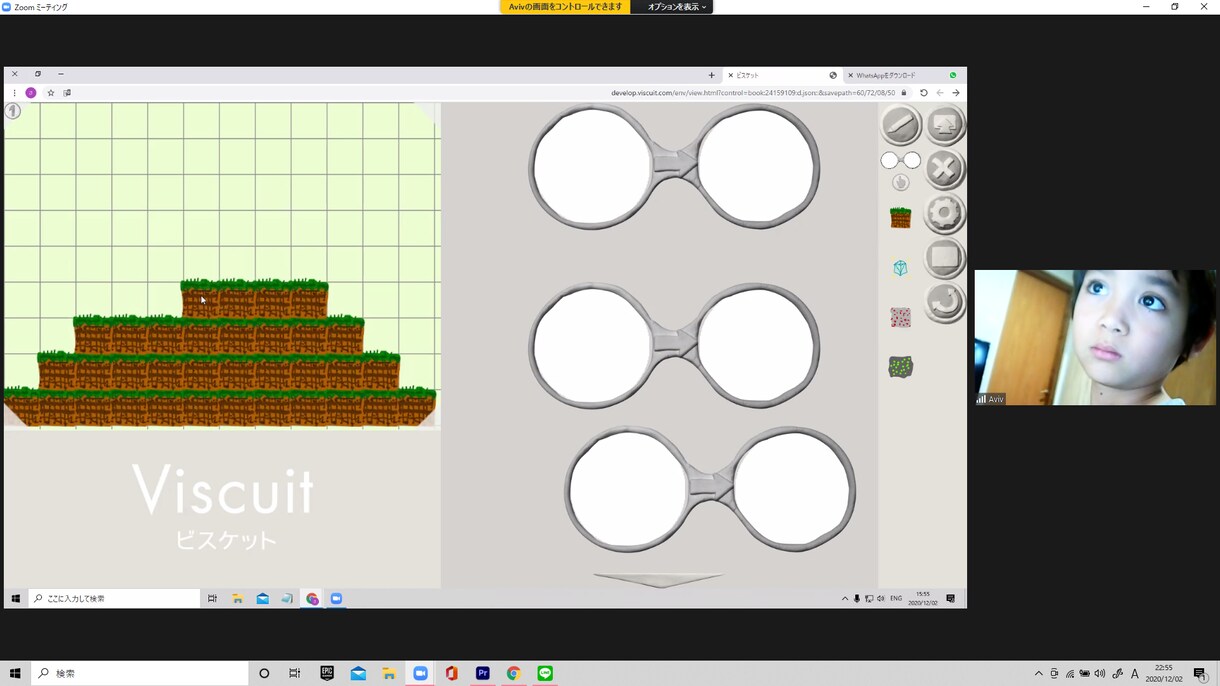Open the remote desktop Start menu
The height and width of the screenshot is (686, 1220).
point(16,598)
